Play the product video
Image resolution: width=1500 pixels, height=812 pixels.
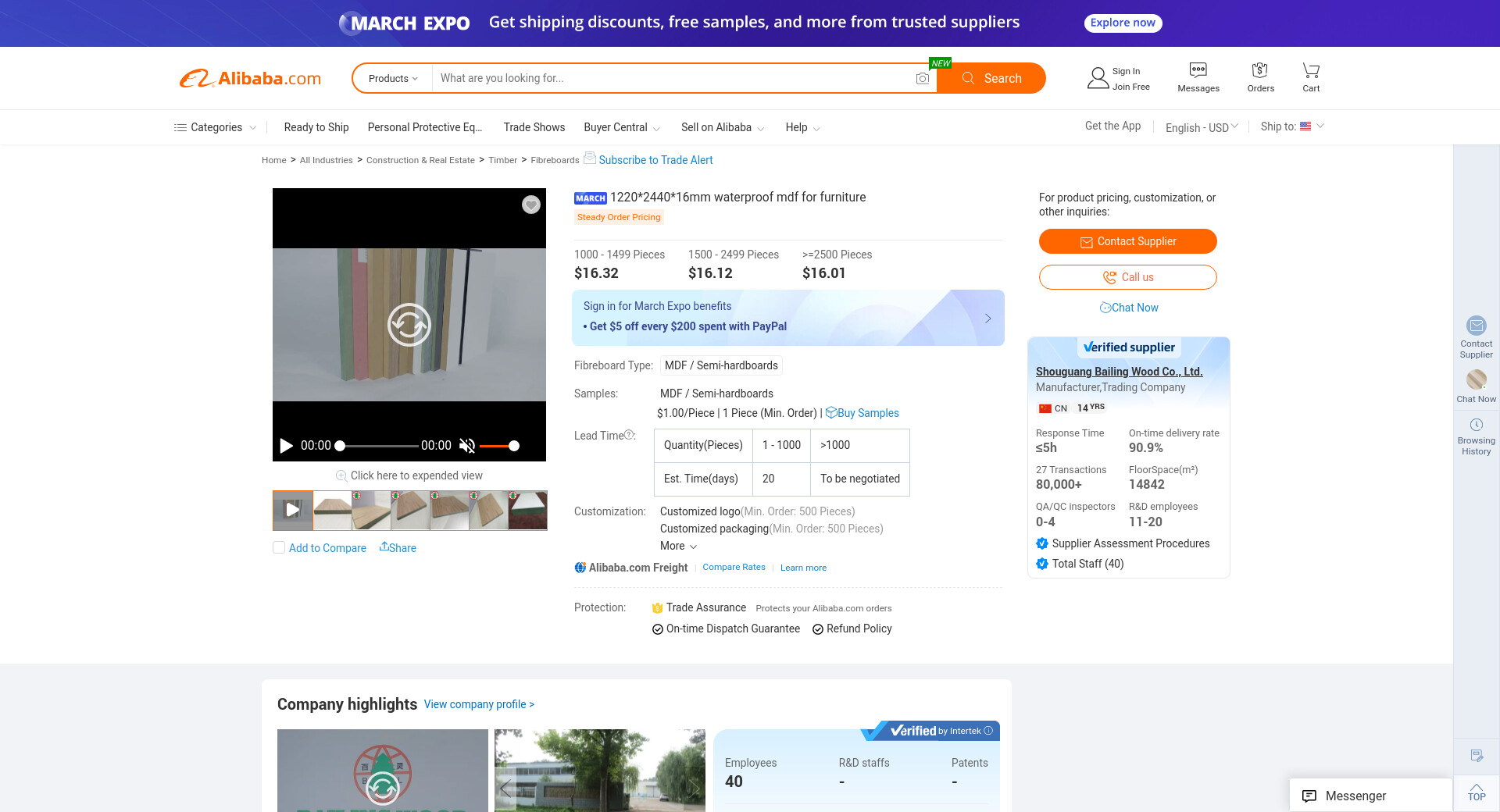pos(287,446)
